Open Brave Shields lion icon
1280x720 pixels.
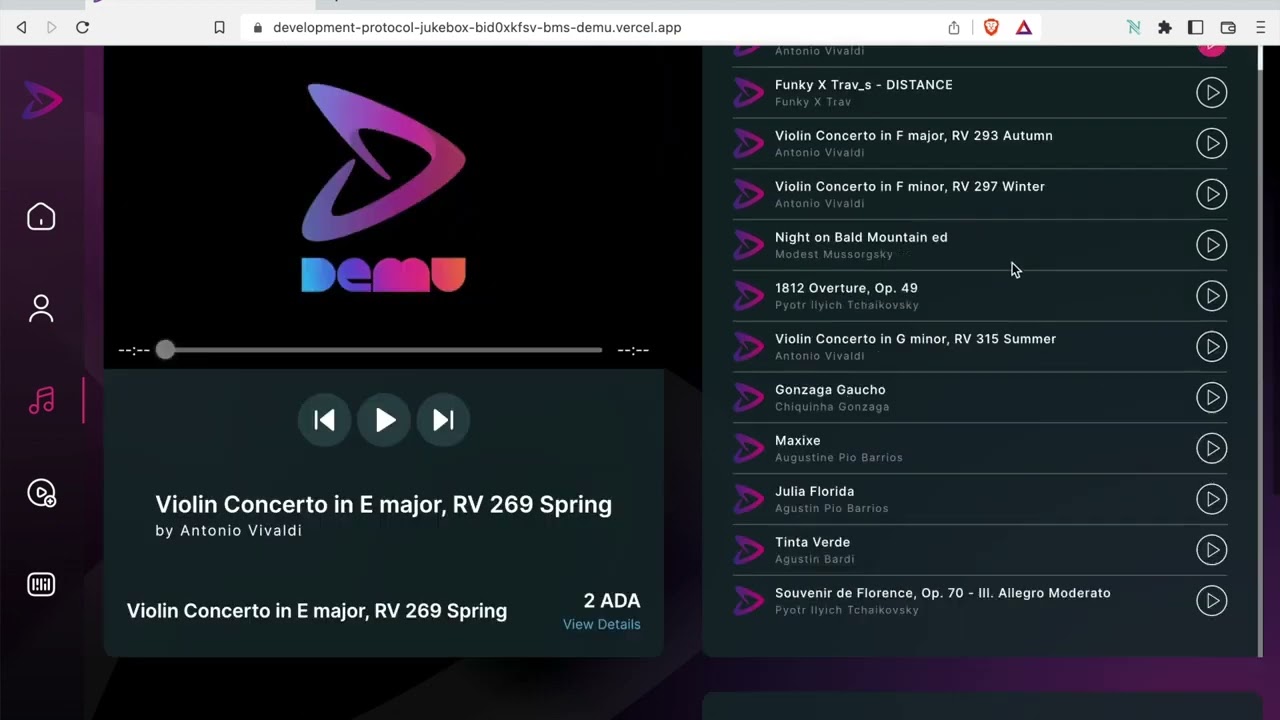click(991, 28)
